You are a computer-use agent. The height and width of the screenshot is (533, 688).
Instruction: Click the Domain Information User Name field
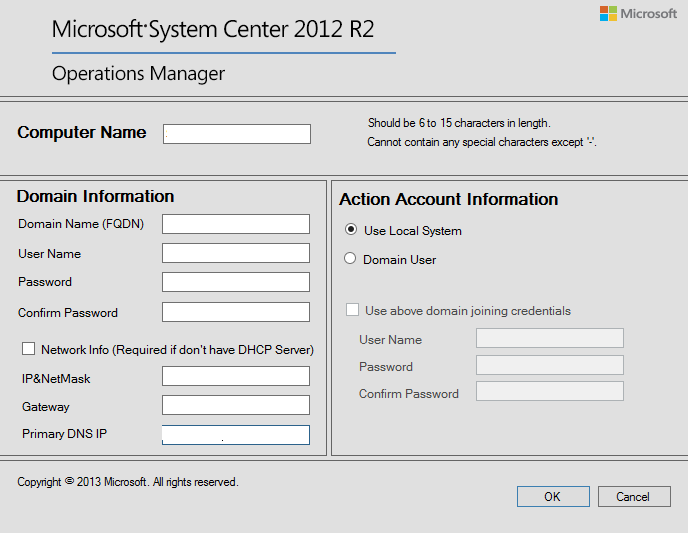tap(236, 254)
